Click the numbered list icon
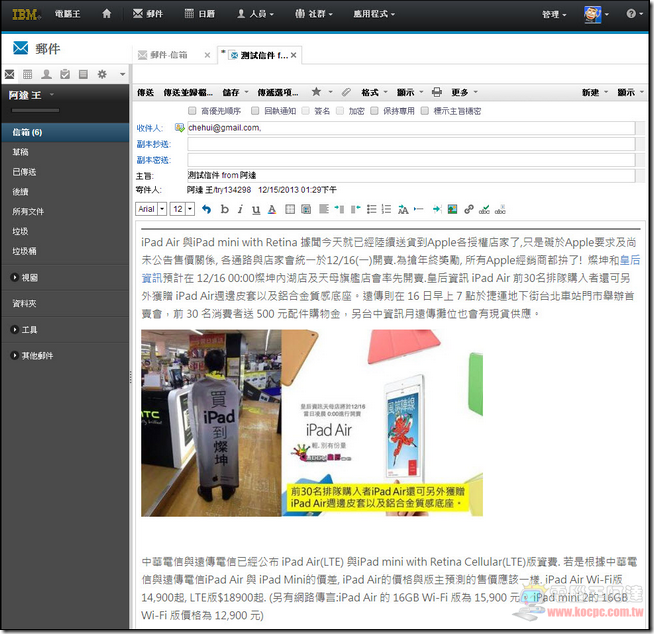This screenshot has width=654, height=634. (x=387, y=209)
